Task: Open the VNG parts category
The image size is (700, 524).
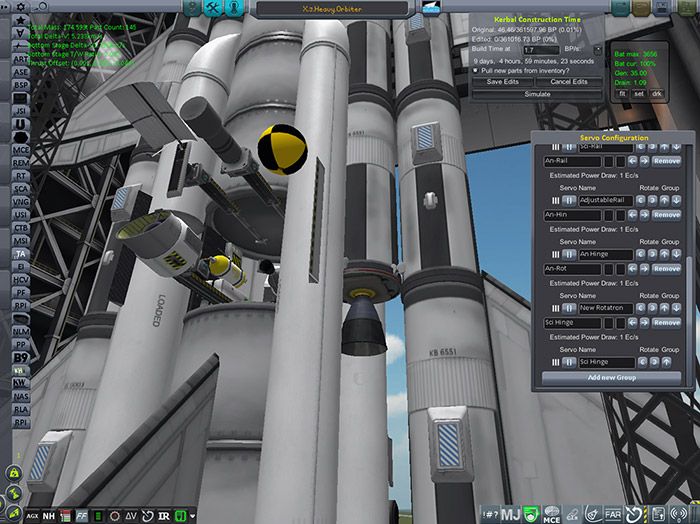Action: (21, 202)
